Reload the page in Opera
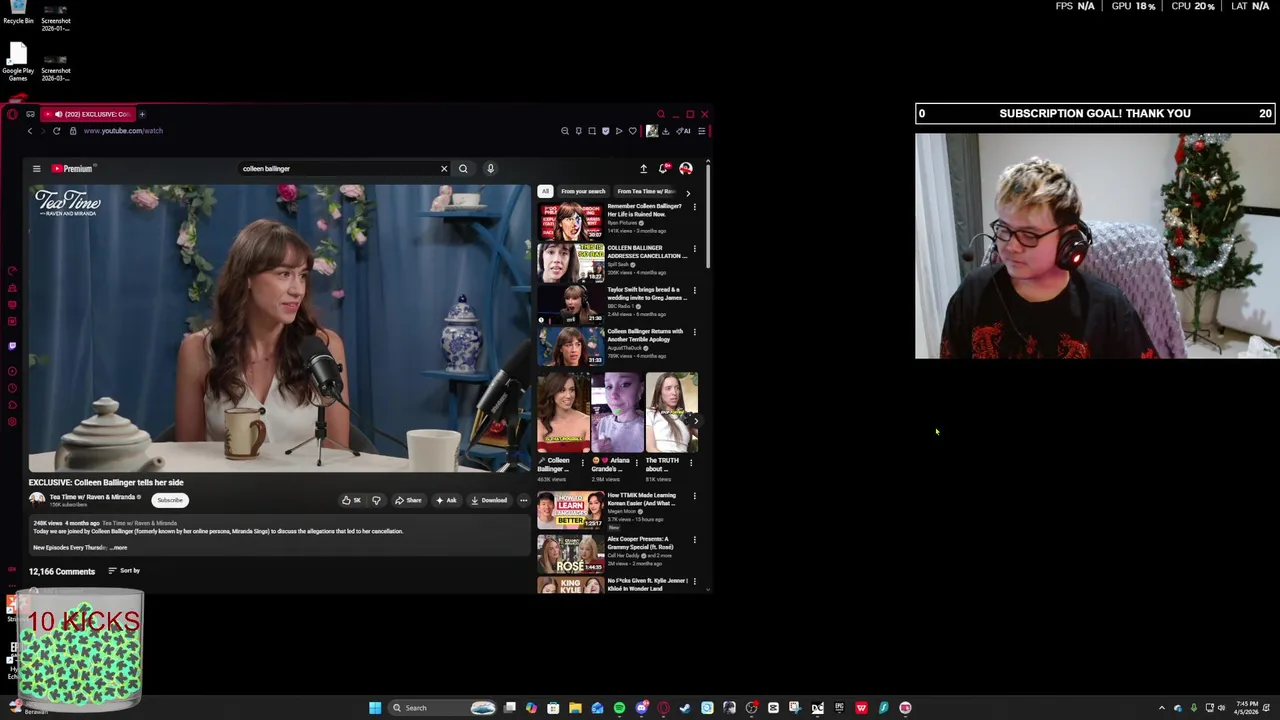 (56, 131)
